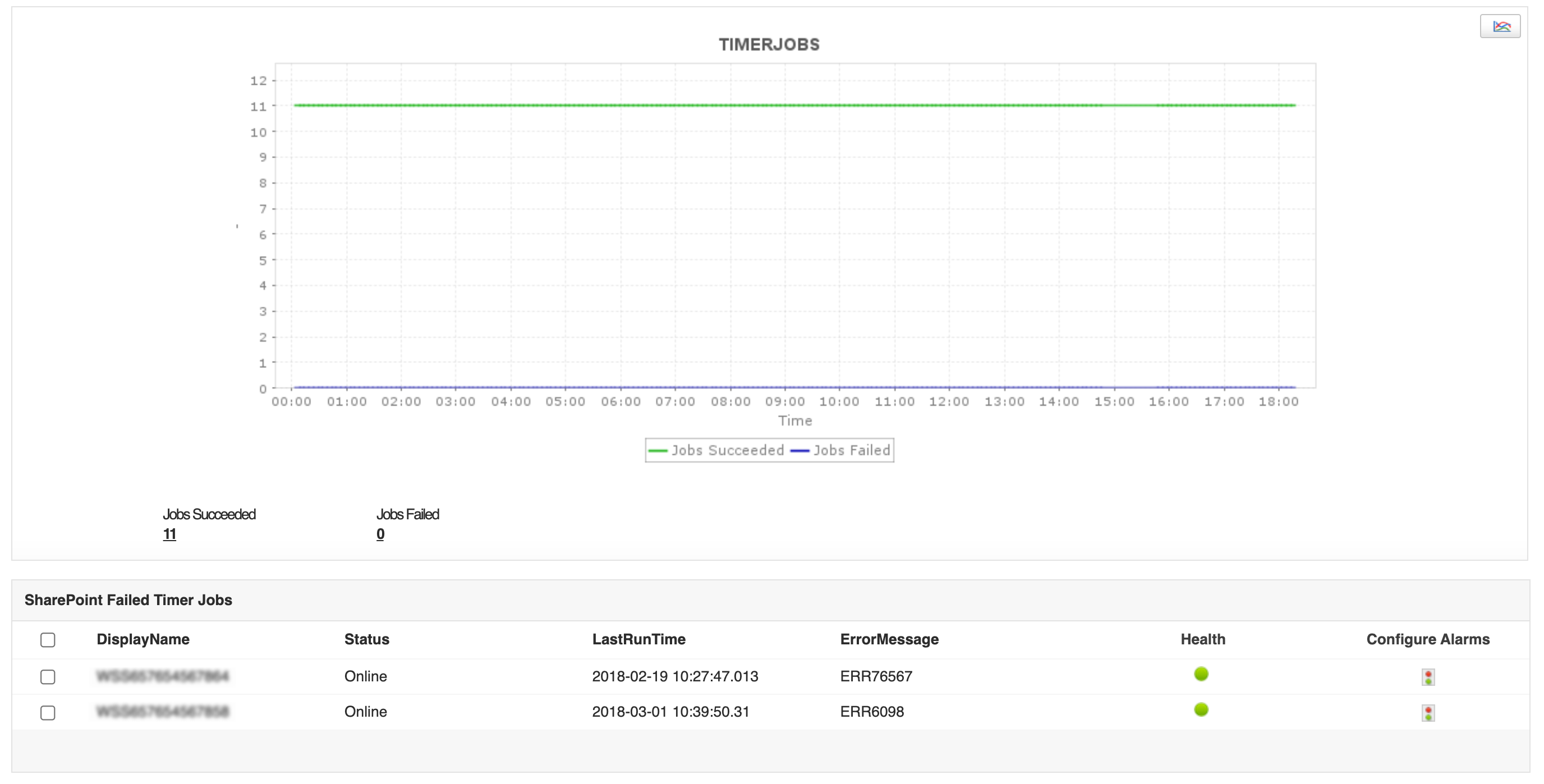The height and width of the screenshot is (784, 1544).
Task: Check the checkbox for the ERR6098 row
Action: (48, 713)
